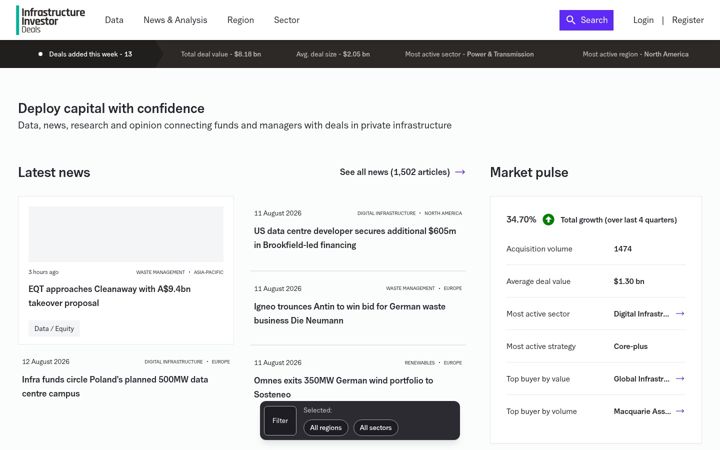720x450 pixels.
Task: Click RENEWABLES tag on Omnes article
Action: pos(420,363)
